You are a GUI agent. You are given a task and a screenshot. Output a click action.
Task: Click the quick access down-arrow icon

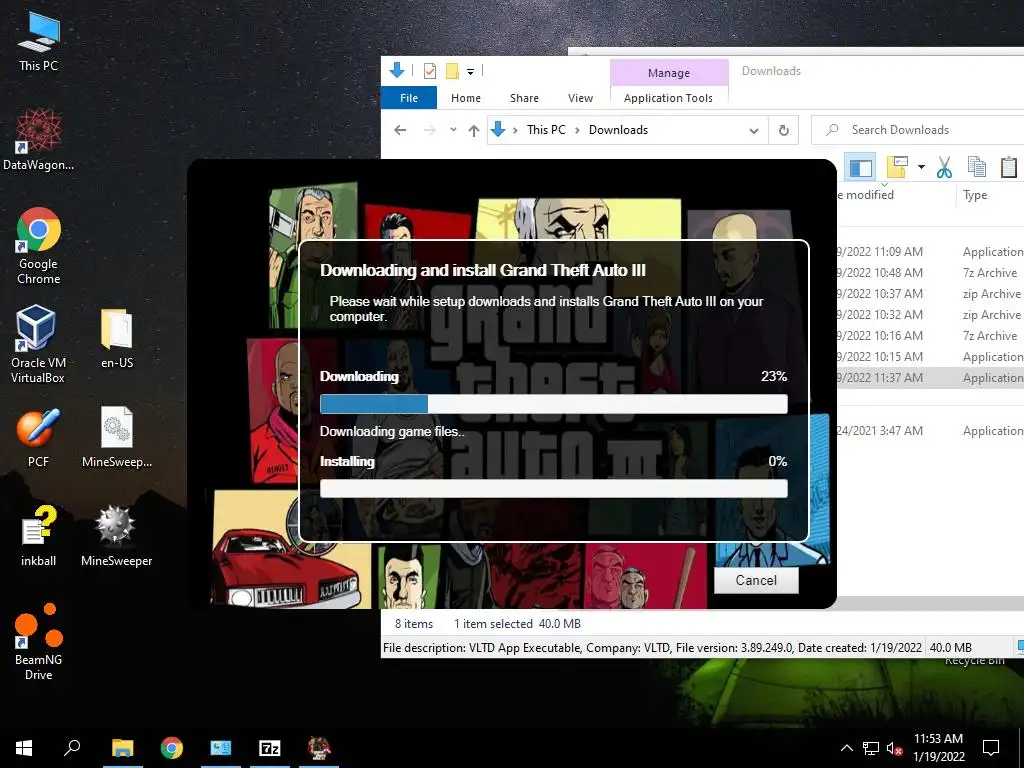(396, 70)
